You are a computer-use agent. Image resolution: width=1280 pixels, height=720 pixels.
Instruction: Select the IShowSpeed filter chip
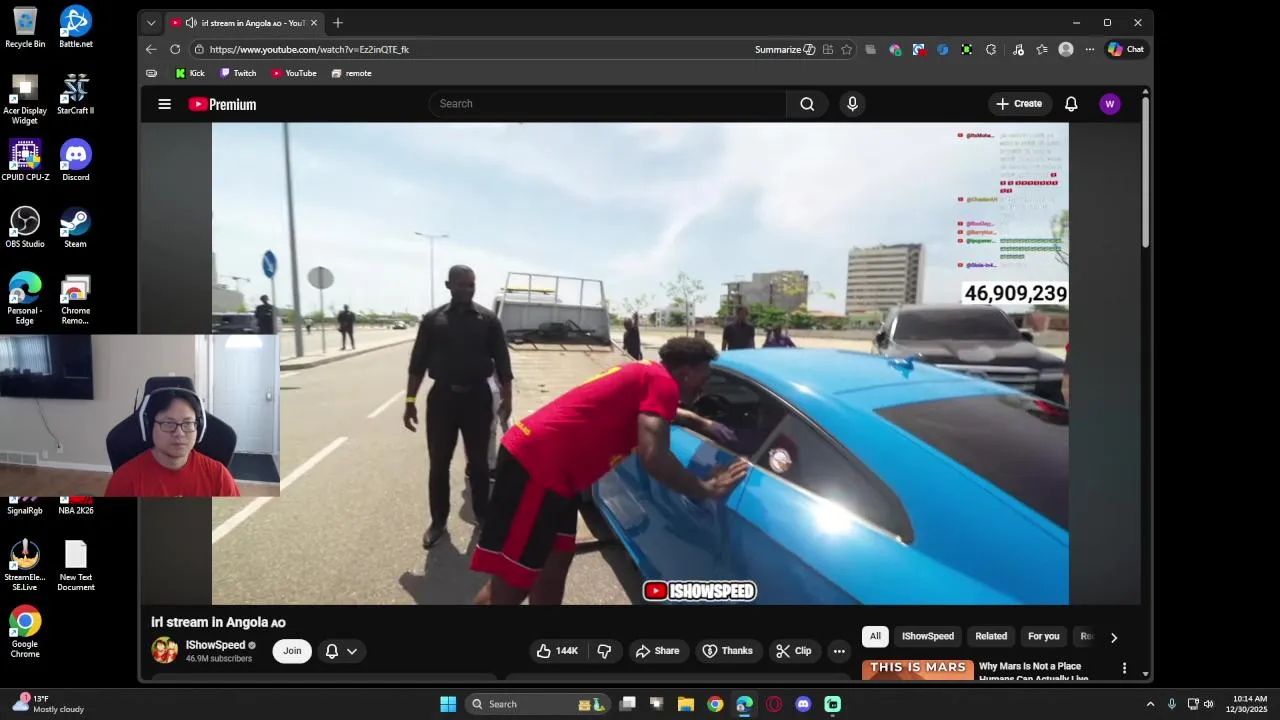point(928,636)
